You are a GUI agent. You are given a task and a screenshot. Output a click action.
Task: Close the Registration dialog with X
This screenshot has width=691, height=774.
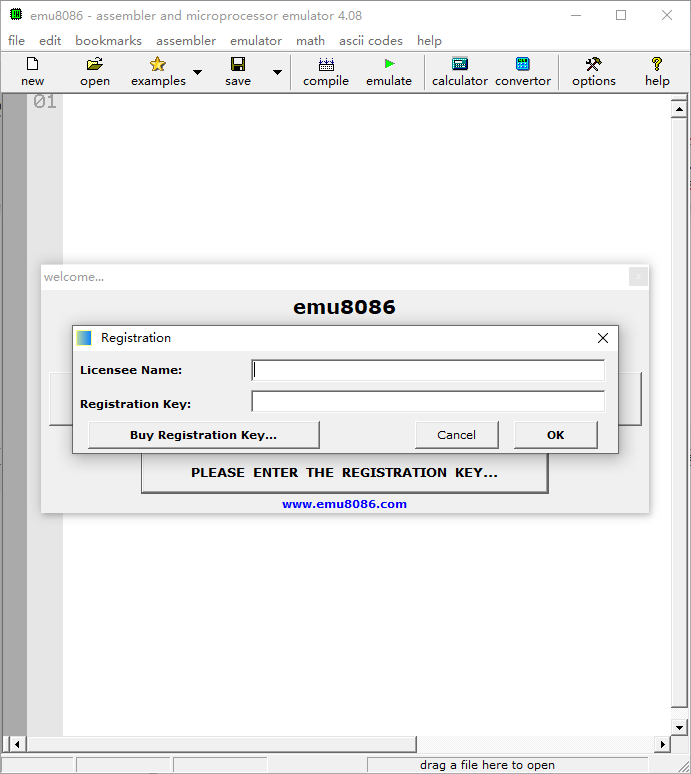point(603,338)
